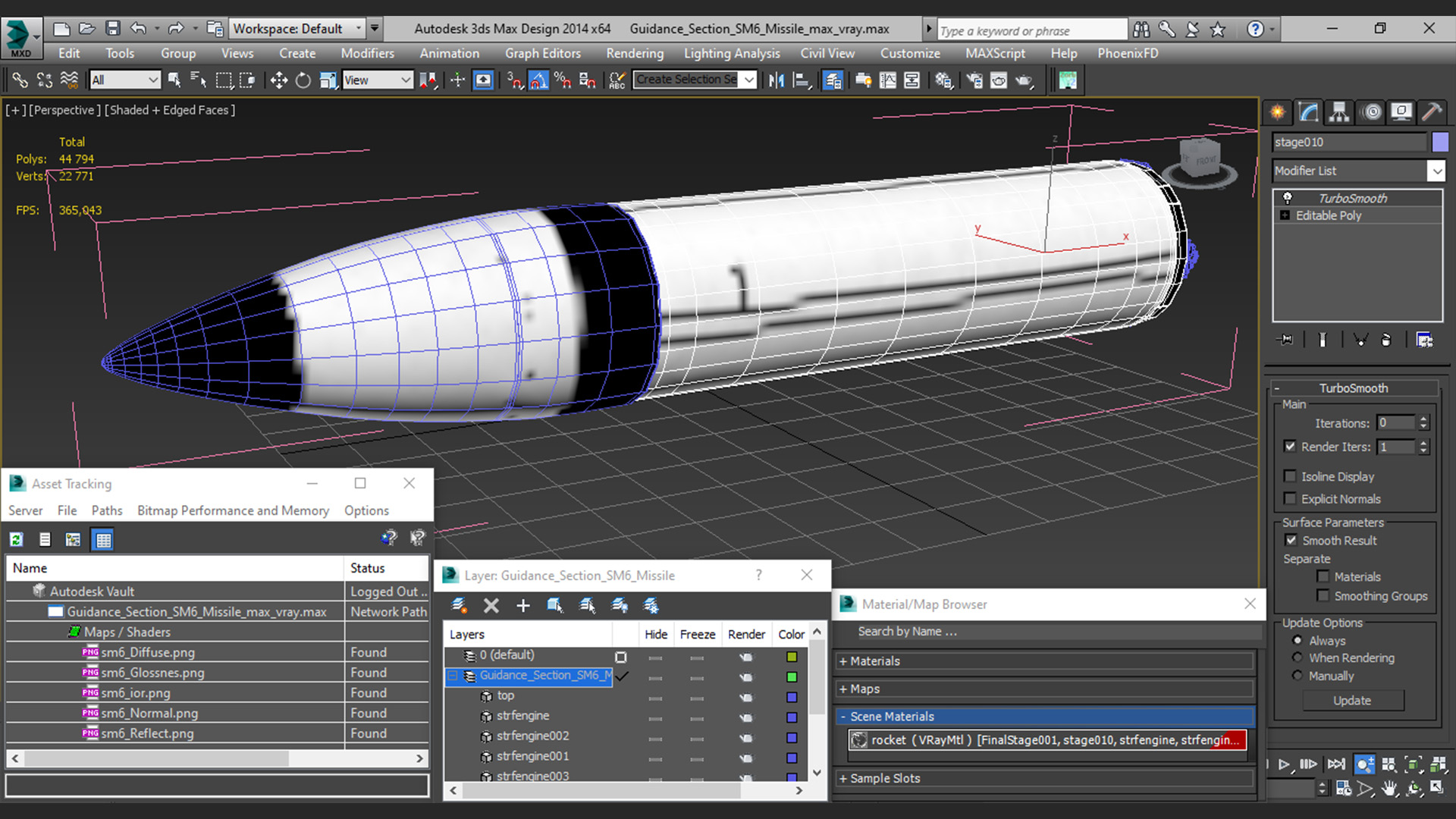Click Refresh icon in Asset Tracking

(16, 539)
